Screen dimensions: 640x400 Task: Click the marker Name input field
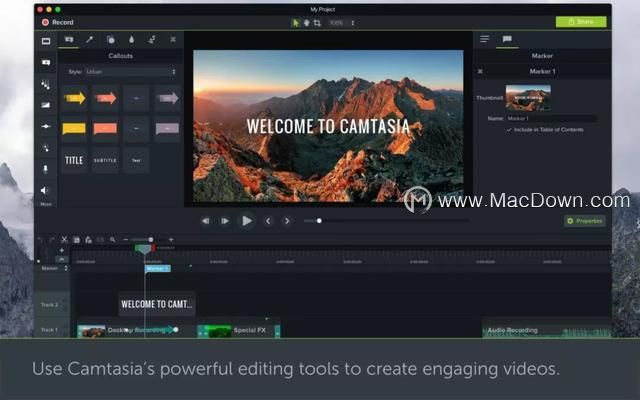pos(551,118)
